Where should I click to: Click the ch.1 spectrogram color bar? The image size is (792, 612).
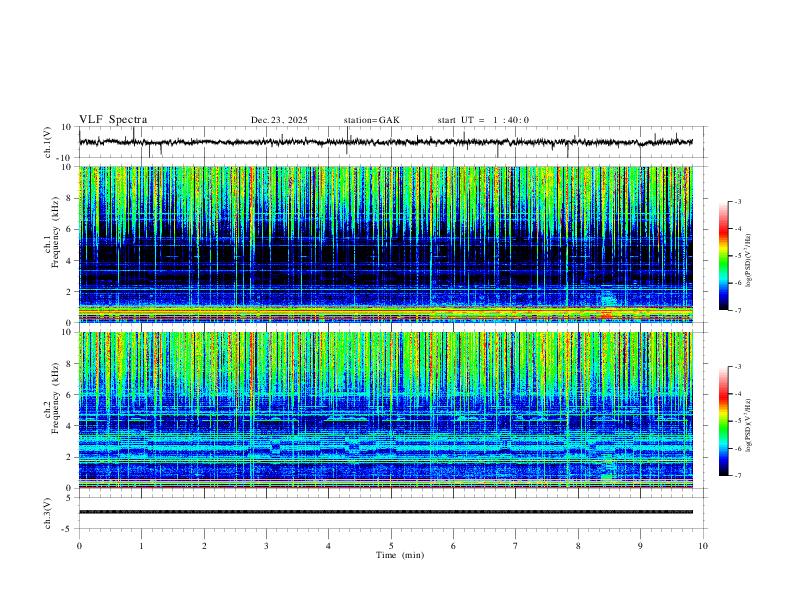point(724,256)
